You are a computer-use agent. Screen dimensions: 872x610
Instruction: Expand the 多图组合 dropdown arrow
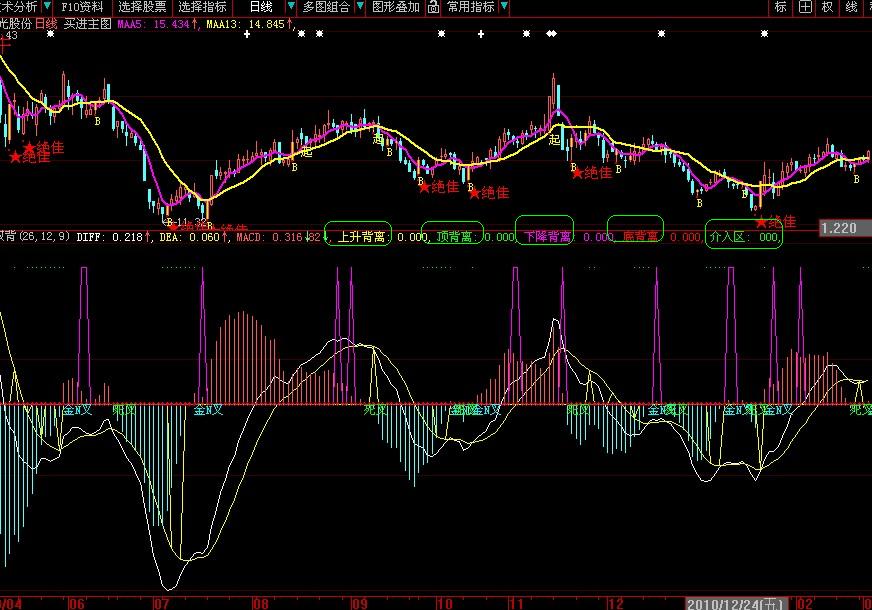(x=360, y=7)
